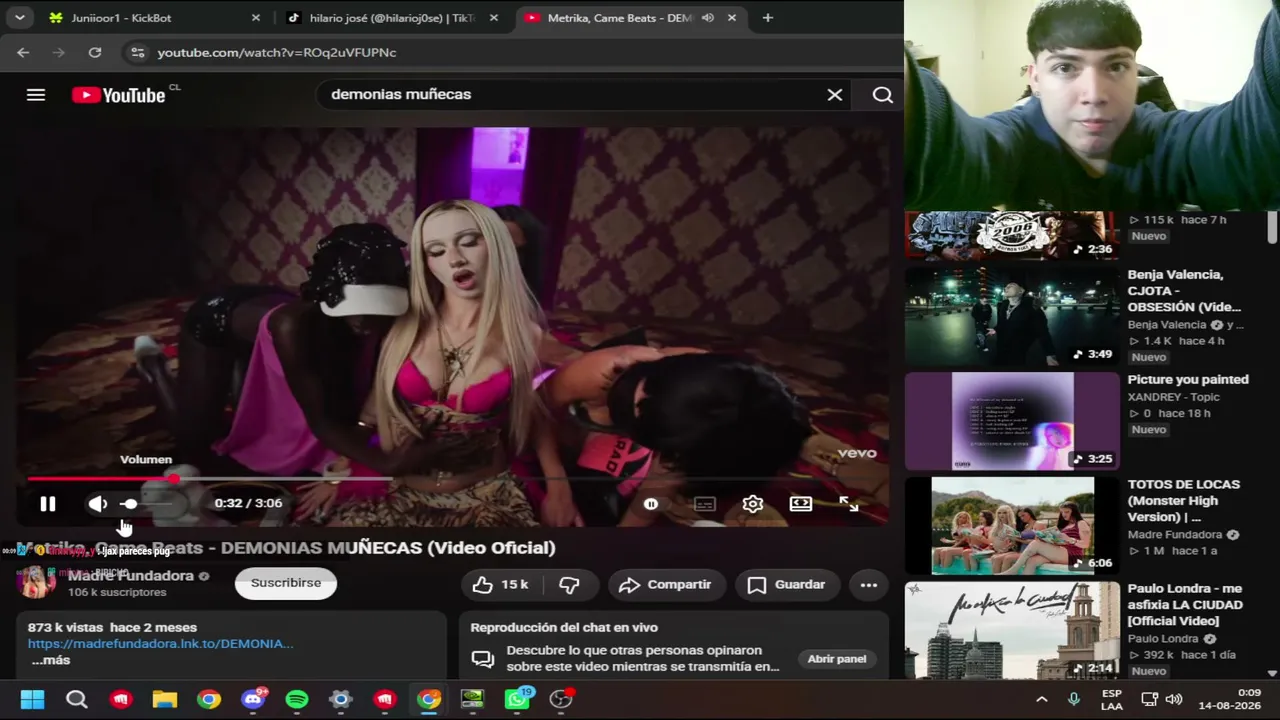Open the 2:36 suggested video thumbnail
Screen dimensions: 1280x720
pyautogui.click(x=1012, y=235)
